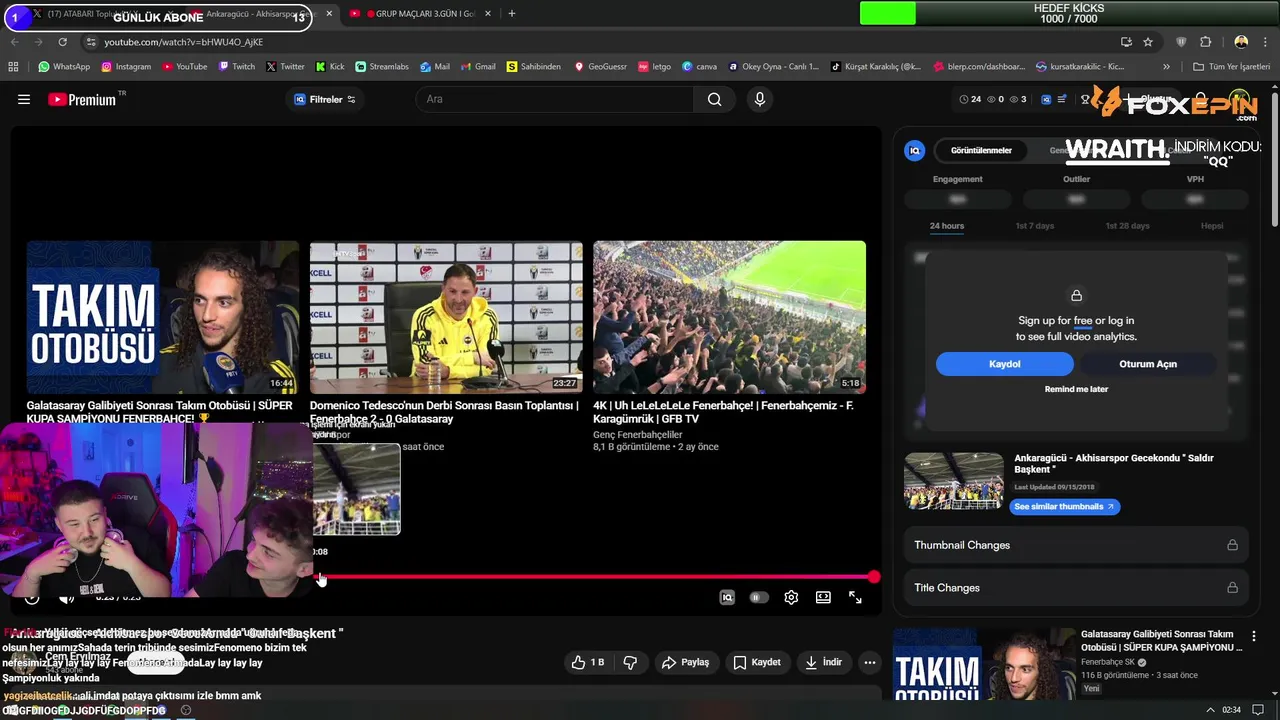This screenshot has height=720, width=1280.
Task: Open player settings gear
Action: coord(791,597)
